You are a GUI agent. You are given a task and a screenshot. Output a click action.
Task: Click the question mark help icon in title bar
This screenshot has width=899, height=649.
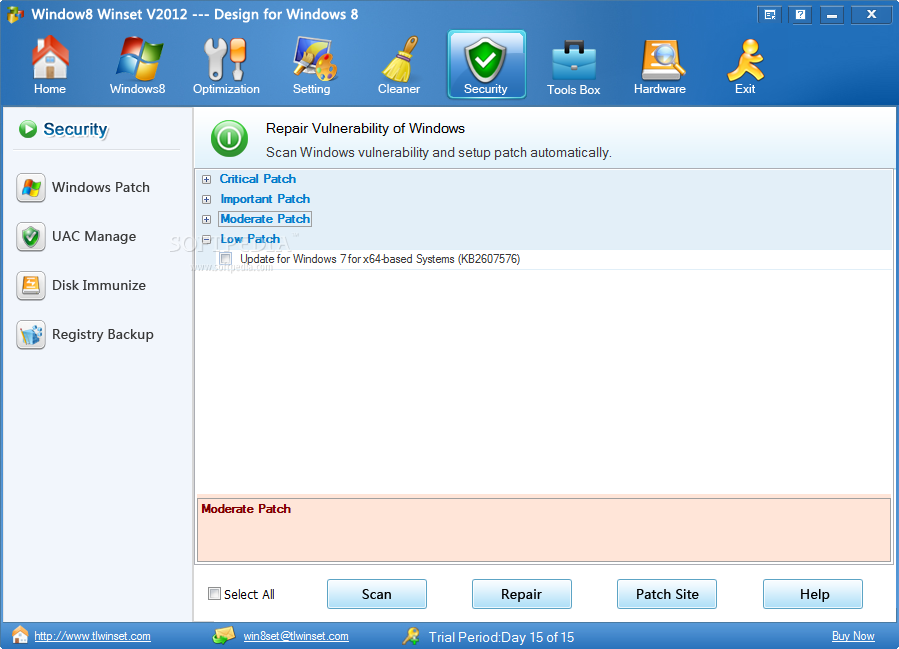[801, 15]
